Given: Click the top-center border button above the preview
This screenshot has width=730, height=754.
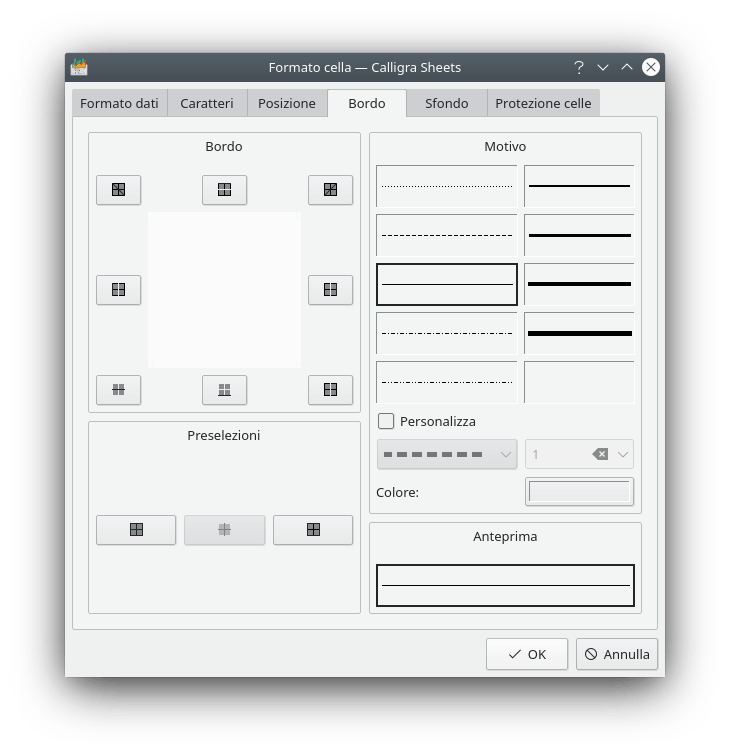Looking at the screenshot, I should point(224,190).
